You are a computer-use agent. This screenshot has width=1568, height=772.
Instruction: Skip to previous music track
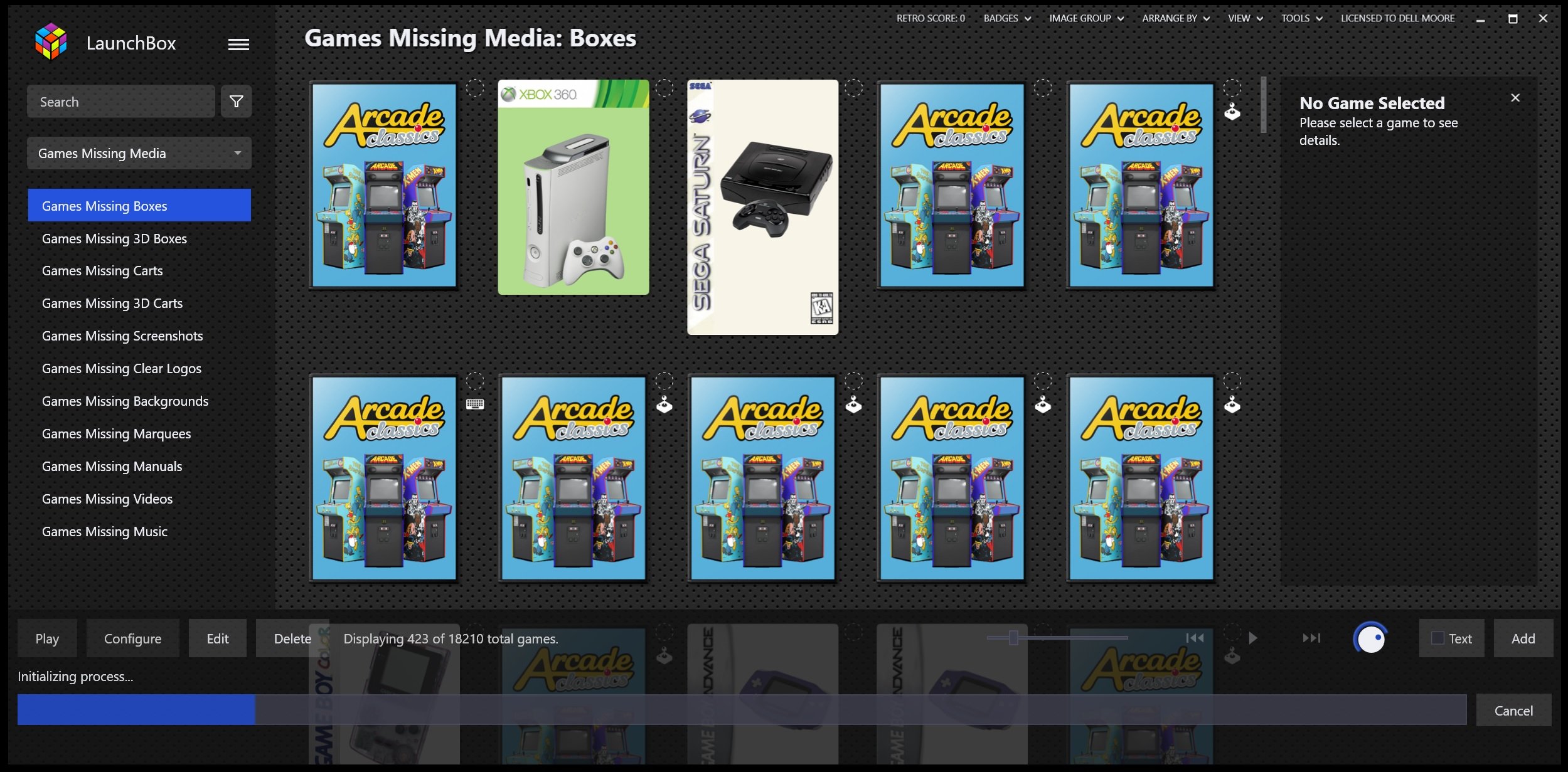click(1195, 638)
